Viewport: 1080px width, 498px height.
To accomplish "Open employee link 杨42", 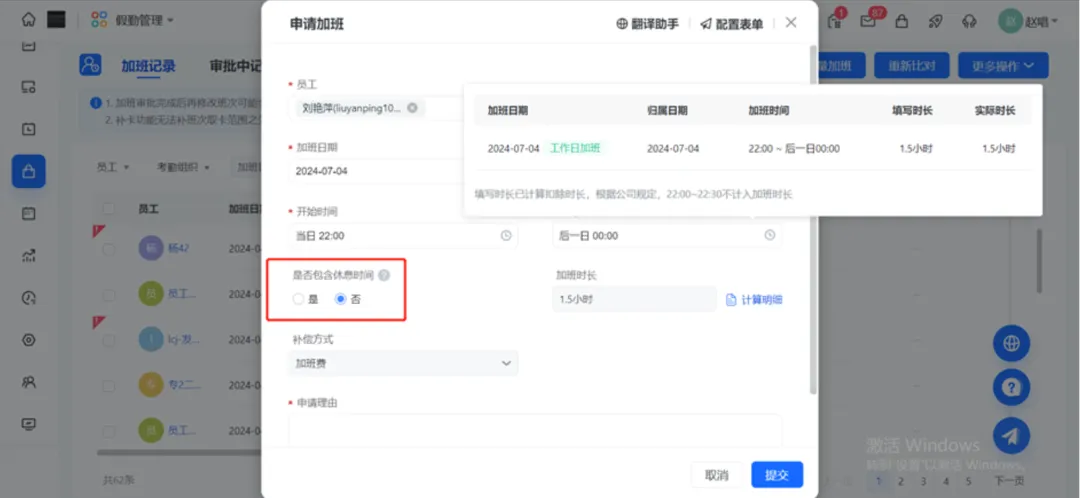I will (178, 249).
